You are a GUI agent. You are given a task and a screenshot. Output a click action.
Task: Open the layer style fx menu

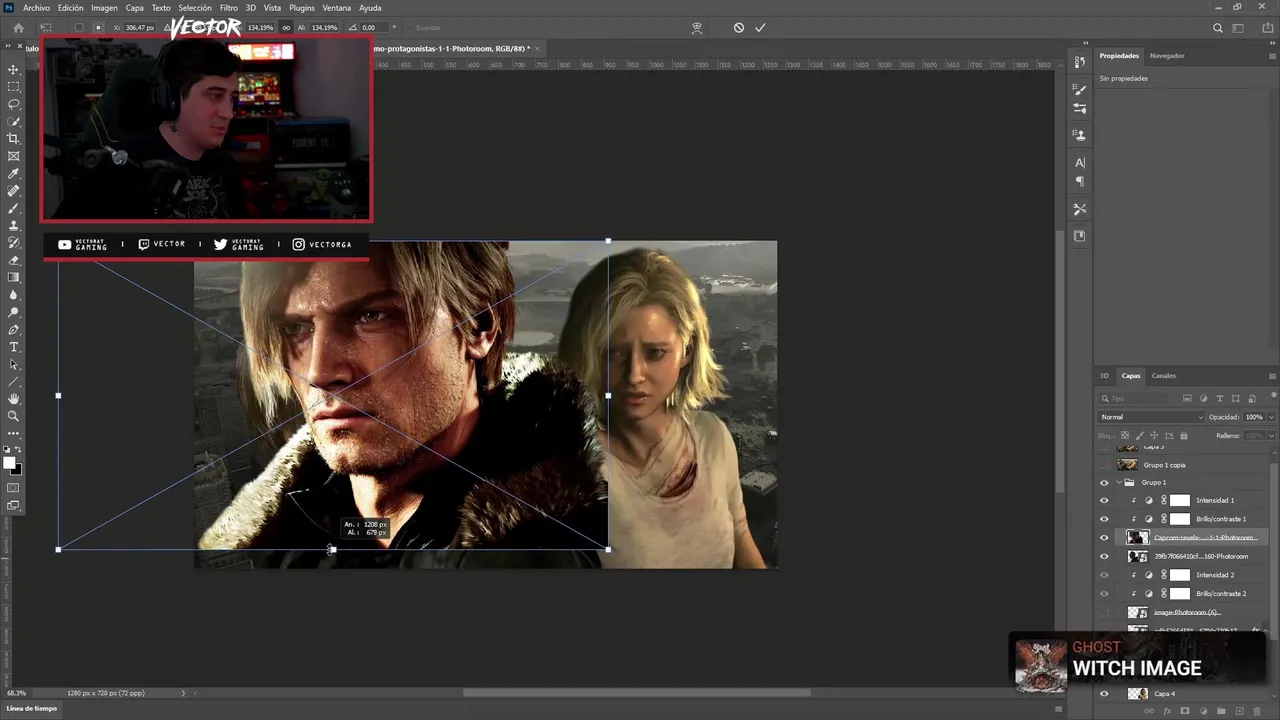[x=1167, y=711]
